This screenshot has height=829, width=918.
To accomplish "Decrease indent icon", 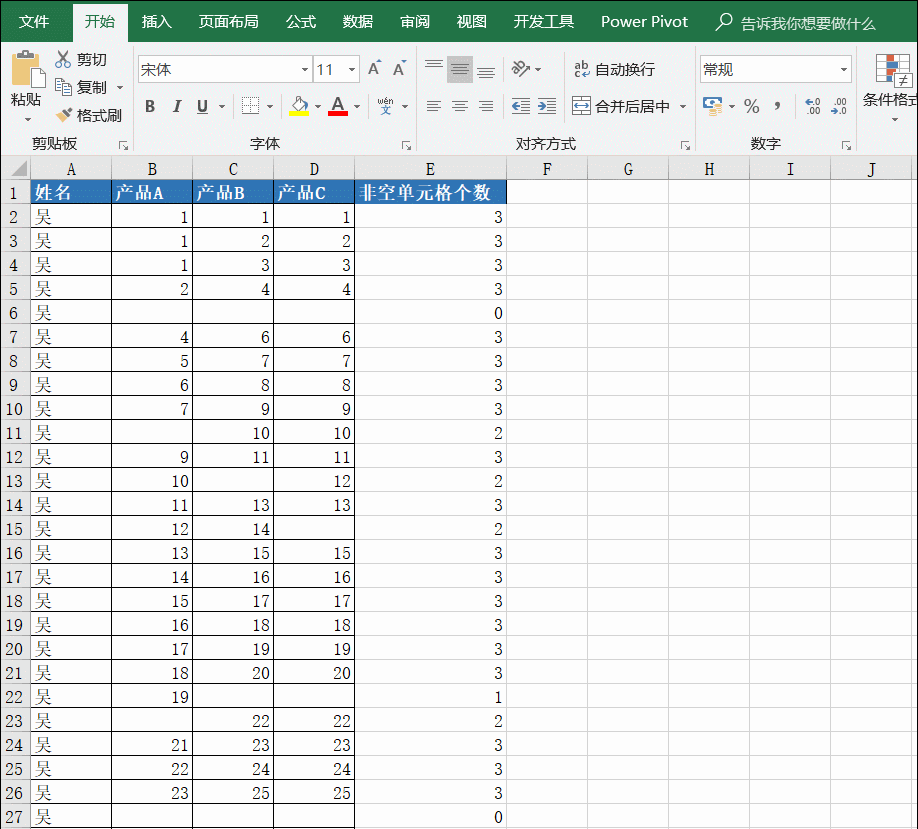I will click(x=520, y=106).
